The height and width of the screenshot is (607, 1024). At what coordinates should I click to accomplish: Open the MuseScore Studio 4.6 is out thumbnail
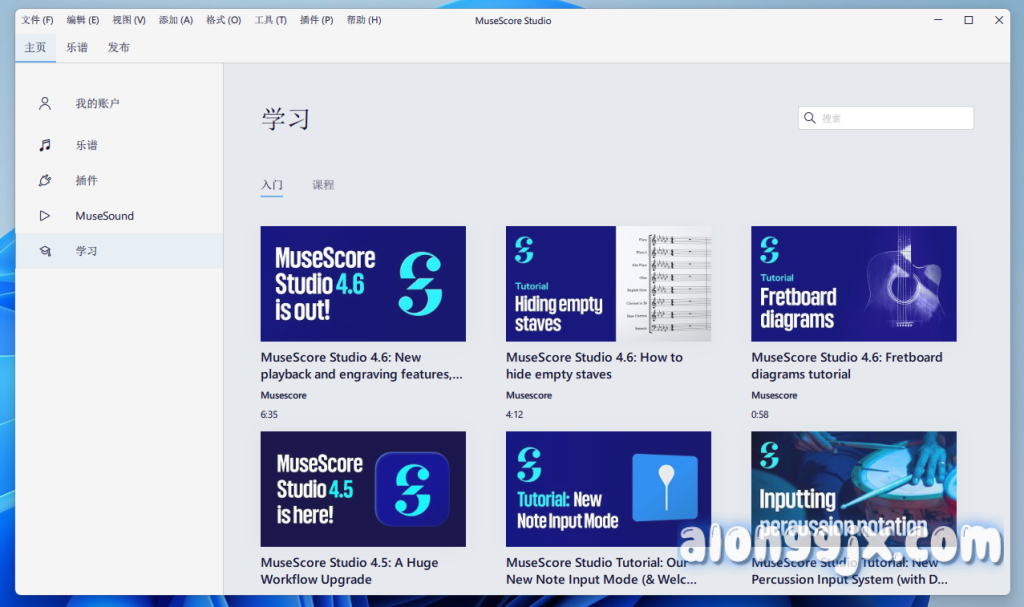363,284
